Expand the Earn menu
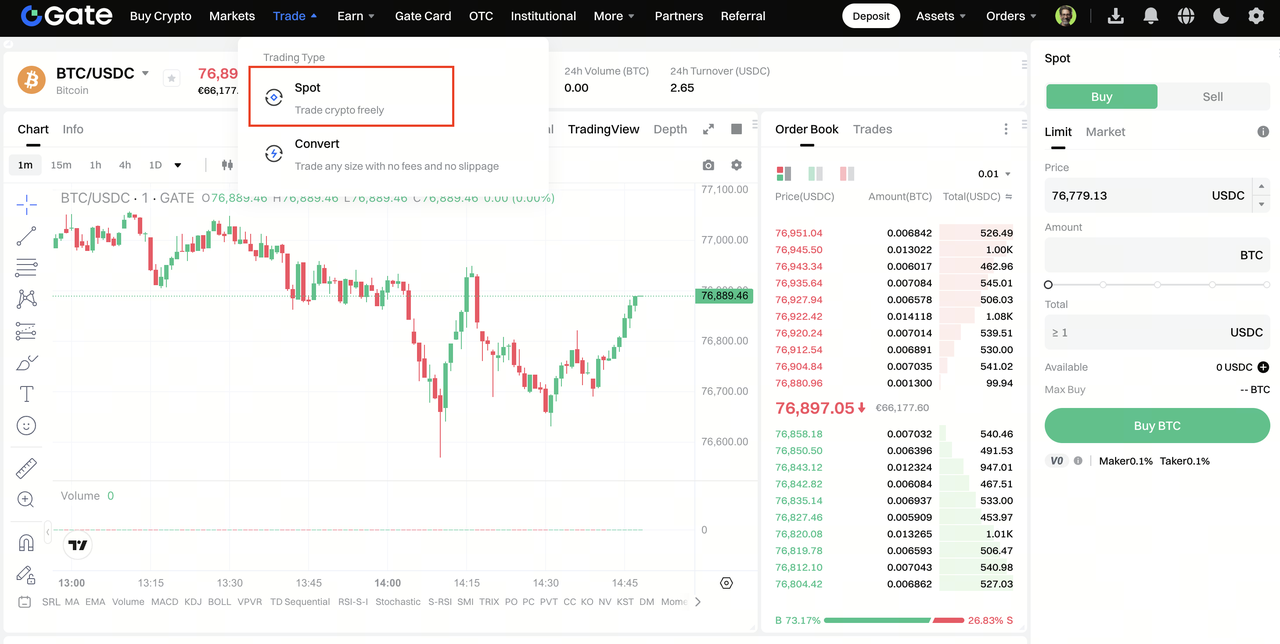This screenshot has width=1280, height=644. point(356,16)
